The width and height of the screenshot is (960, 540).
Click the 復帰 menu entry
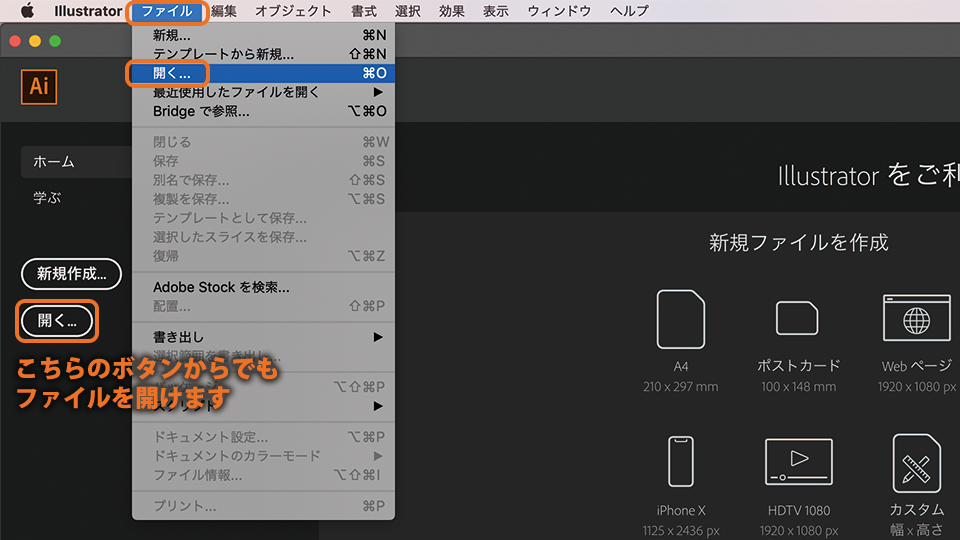point(263,256)
